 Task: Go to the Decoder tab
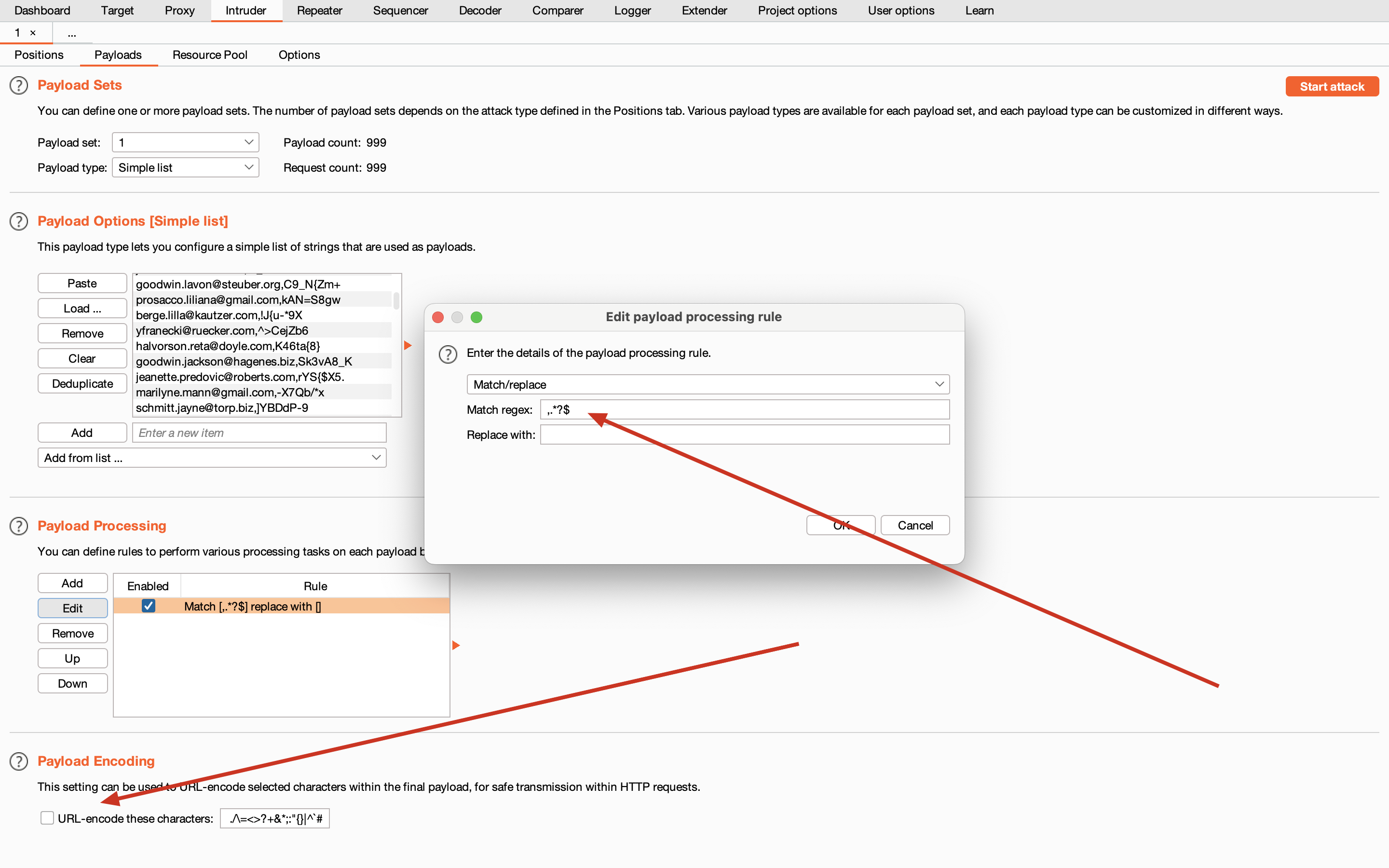pyautogui.click(x=480, y=10)
